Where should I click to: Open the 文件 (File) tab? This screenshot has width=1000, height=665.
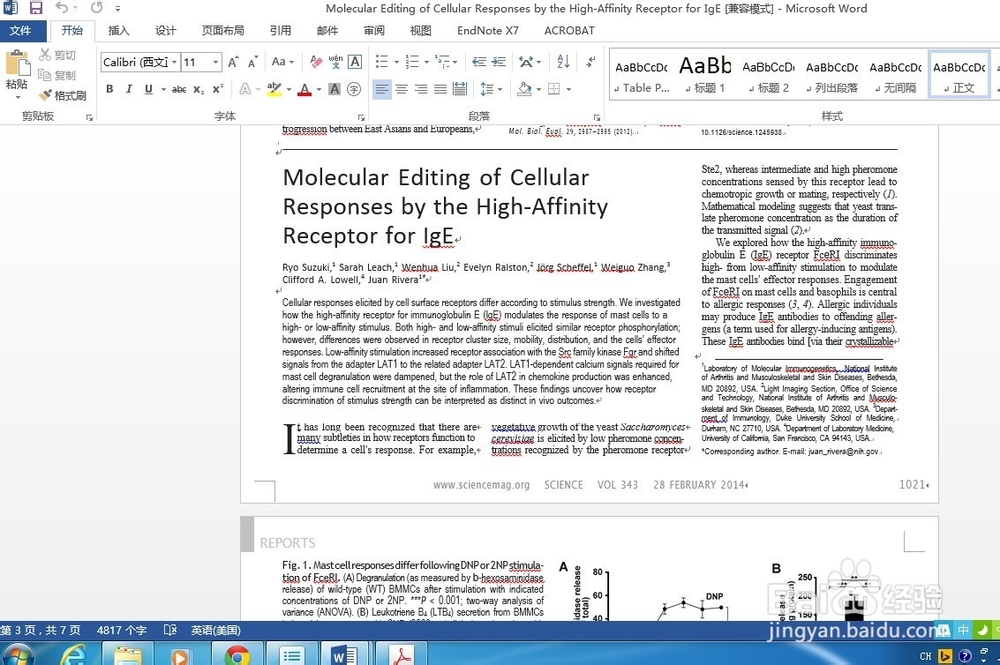(21, 31)
